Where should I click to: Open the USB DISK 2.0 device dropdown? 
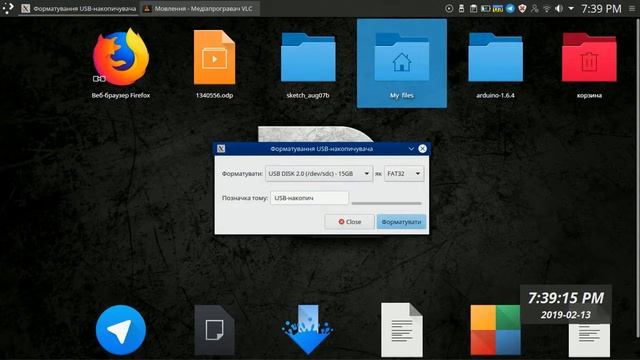click(x=319, y=173)
